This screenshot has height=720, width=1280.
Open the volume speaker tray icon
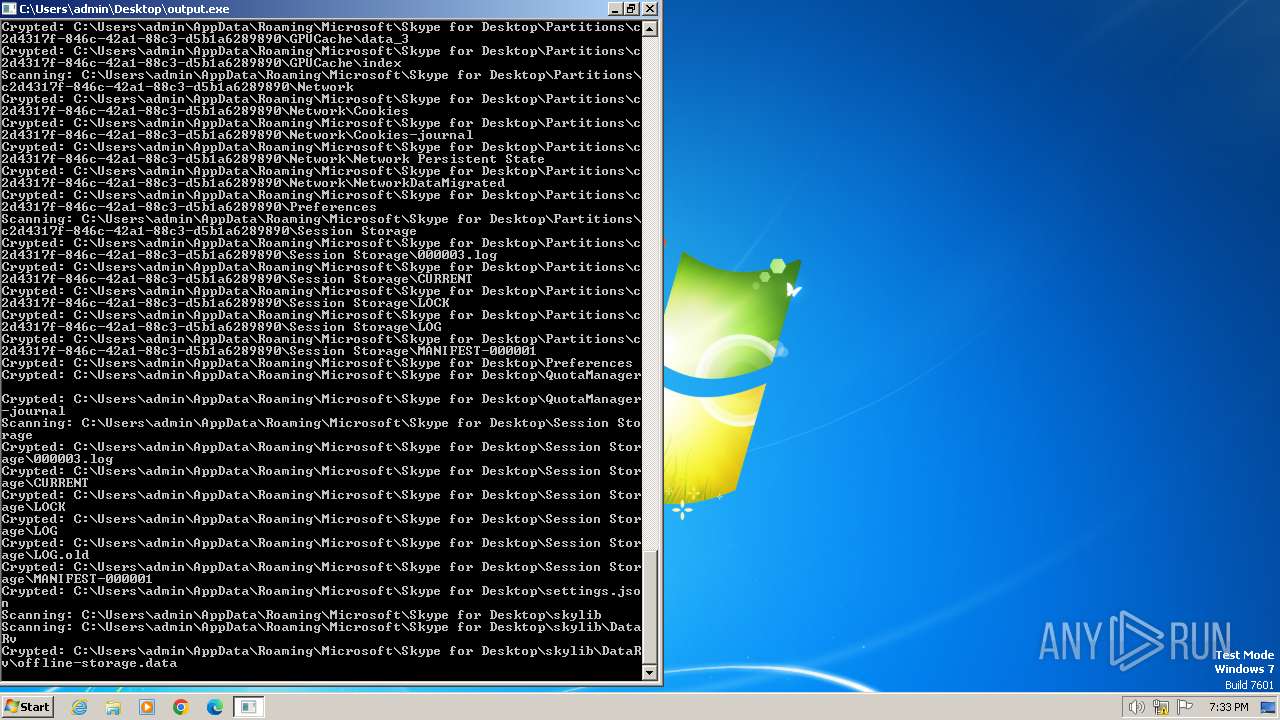click(1136, 707)
